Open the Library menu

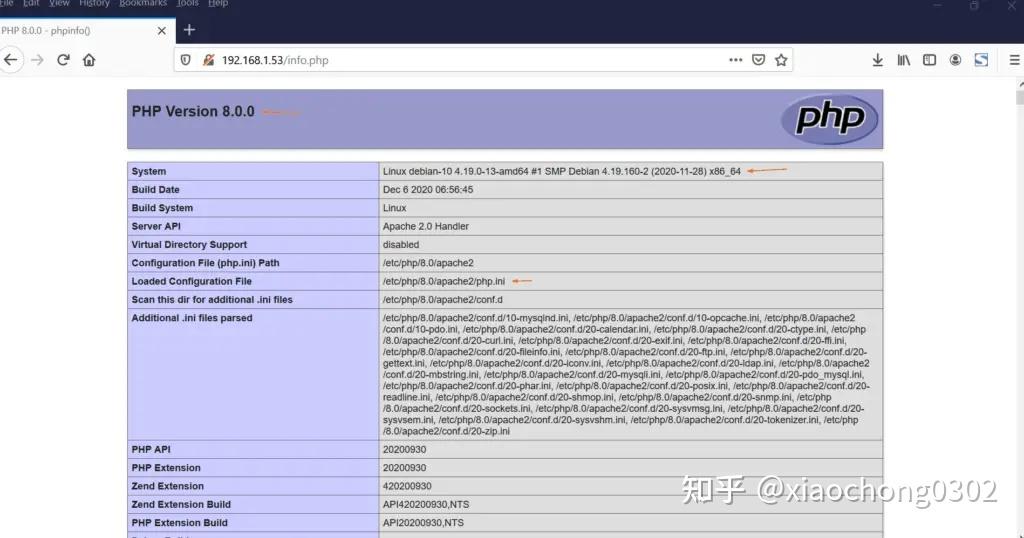coord(904,60)
